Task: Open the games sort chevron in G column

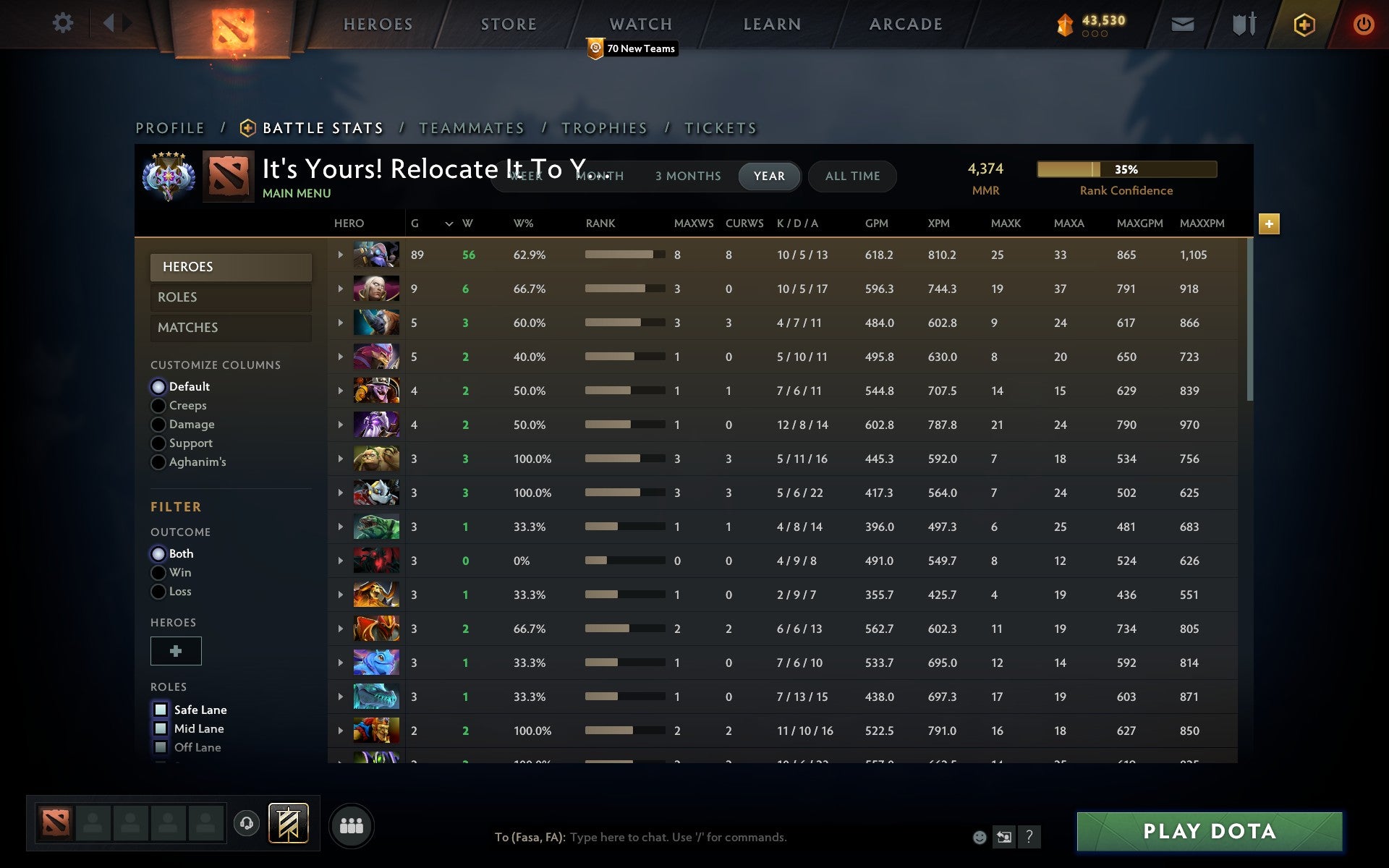Action: click(x=449, y=224)
